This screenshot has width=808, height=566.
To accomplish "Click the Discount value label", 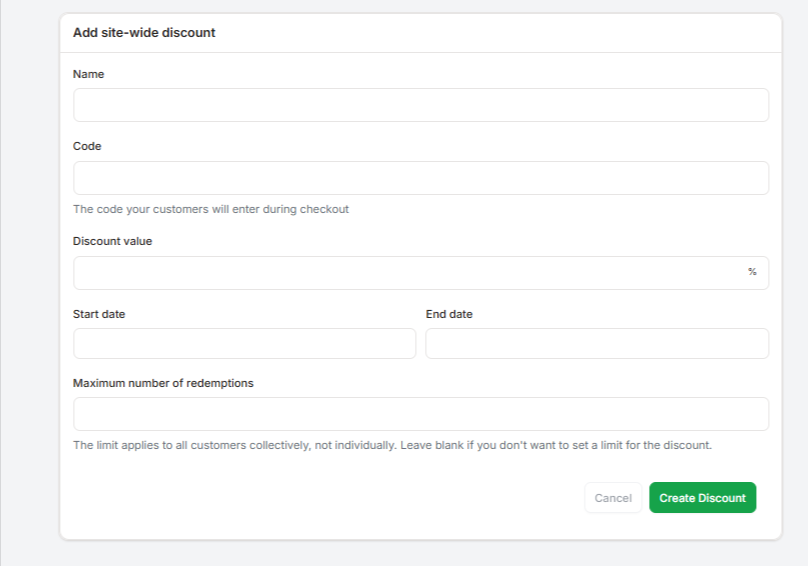I will tap(112, 241).
